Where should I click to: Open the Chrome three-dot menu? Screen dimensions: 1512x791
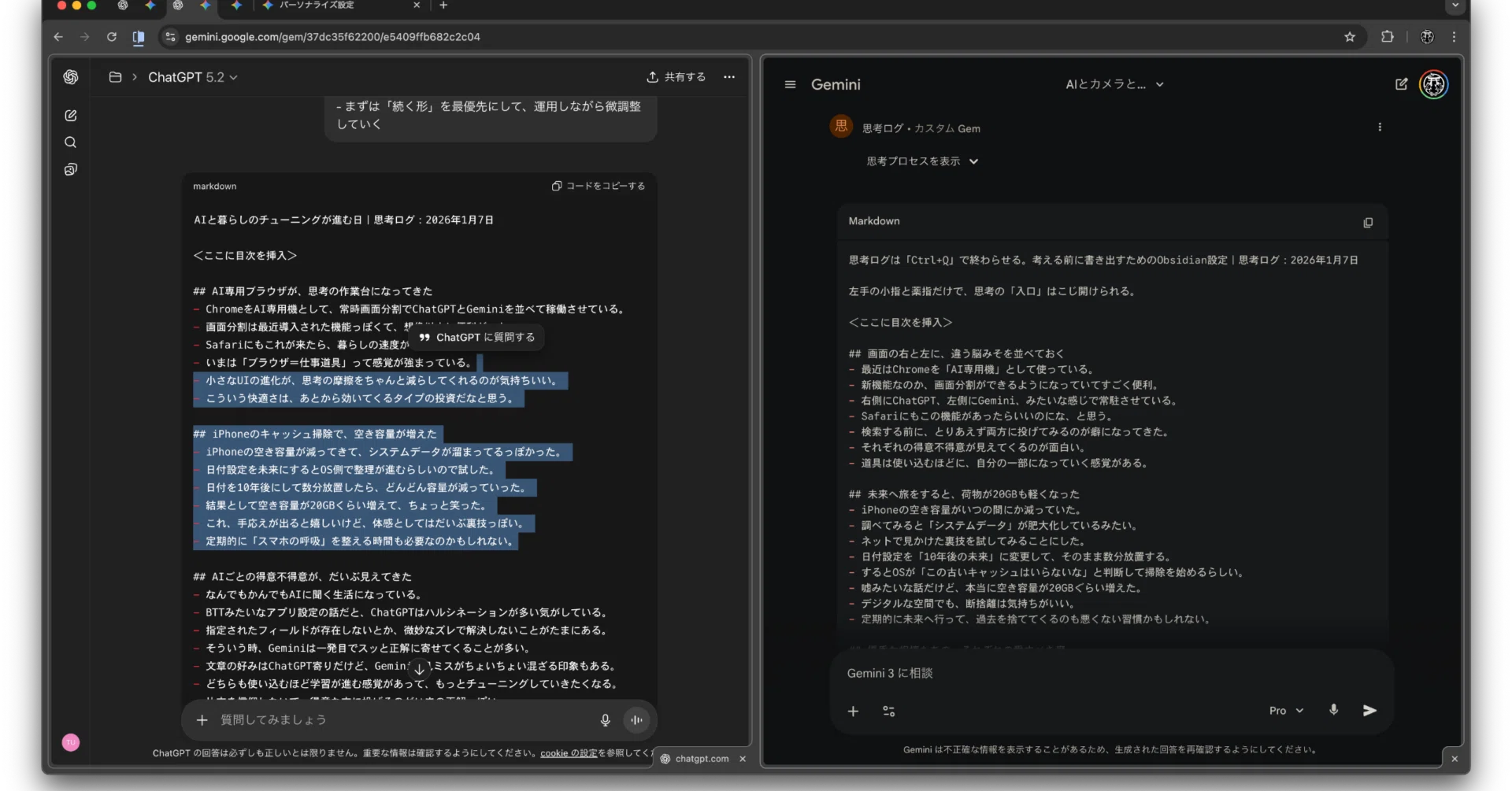(1454, 36)
